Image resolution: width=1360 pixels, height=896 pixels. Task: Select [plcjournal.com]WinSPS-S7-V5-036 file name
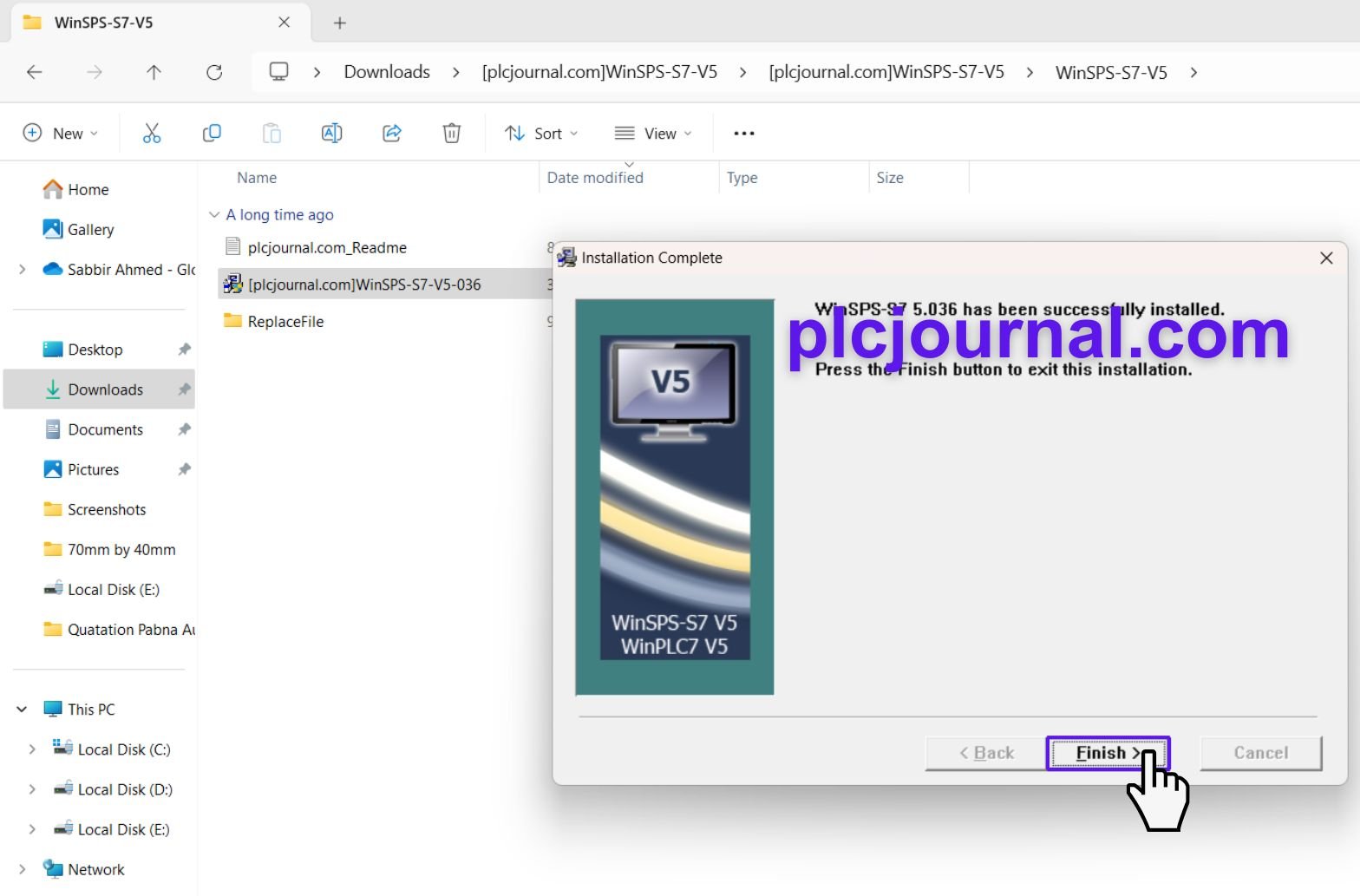pyautogui.click(x=364, y=284)
